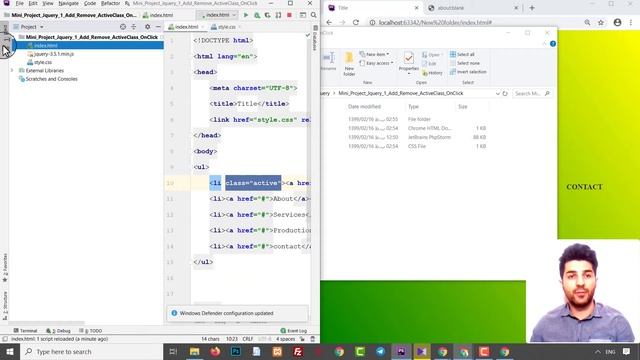
Task: Open Chrome three-dot menu
Action: click(631, 22)
